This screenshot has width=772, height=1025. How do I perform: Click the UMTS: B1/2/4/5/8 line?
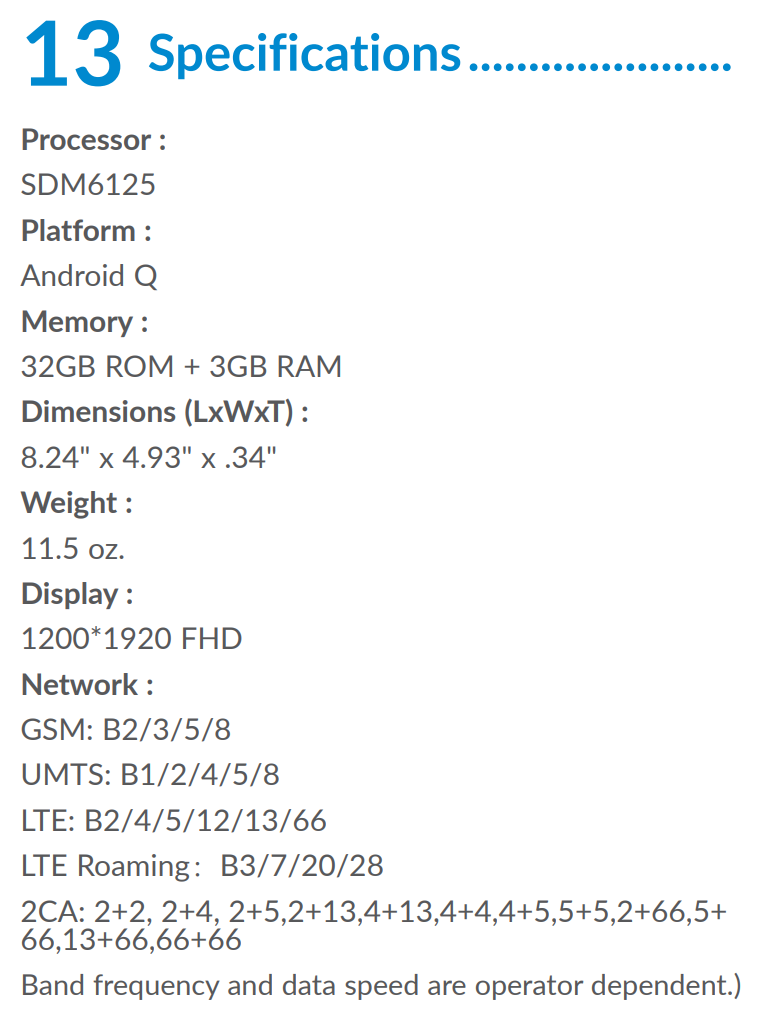click(150, 775)
